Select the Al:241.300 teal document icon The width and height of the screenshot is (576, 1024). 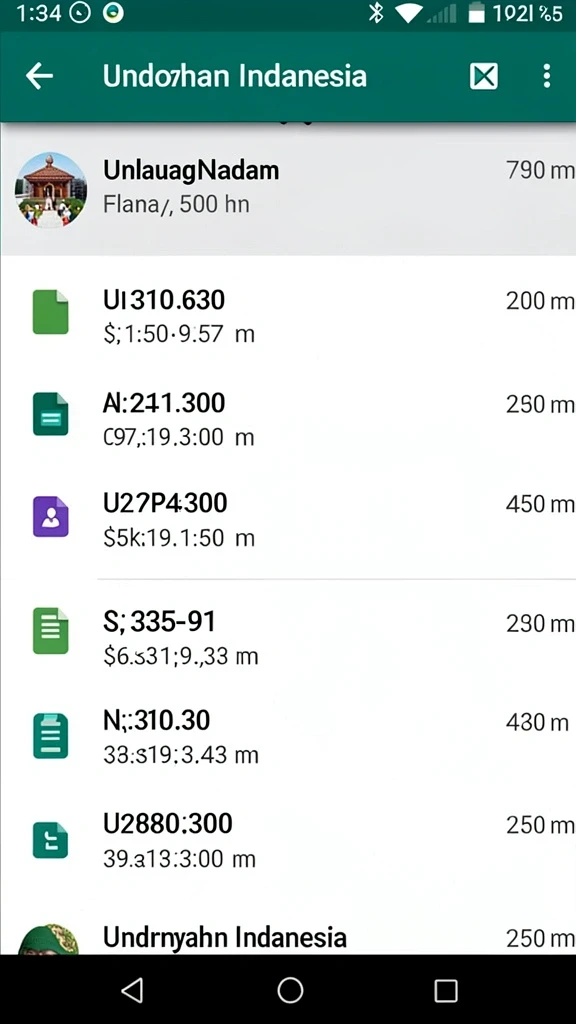pos(51,414)
